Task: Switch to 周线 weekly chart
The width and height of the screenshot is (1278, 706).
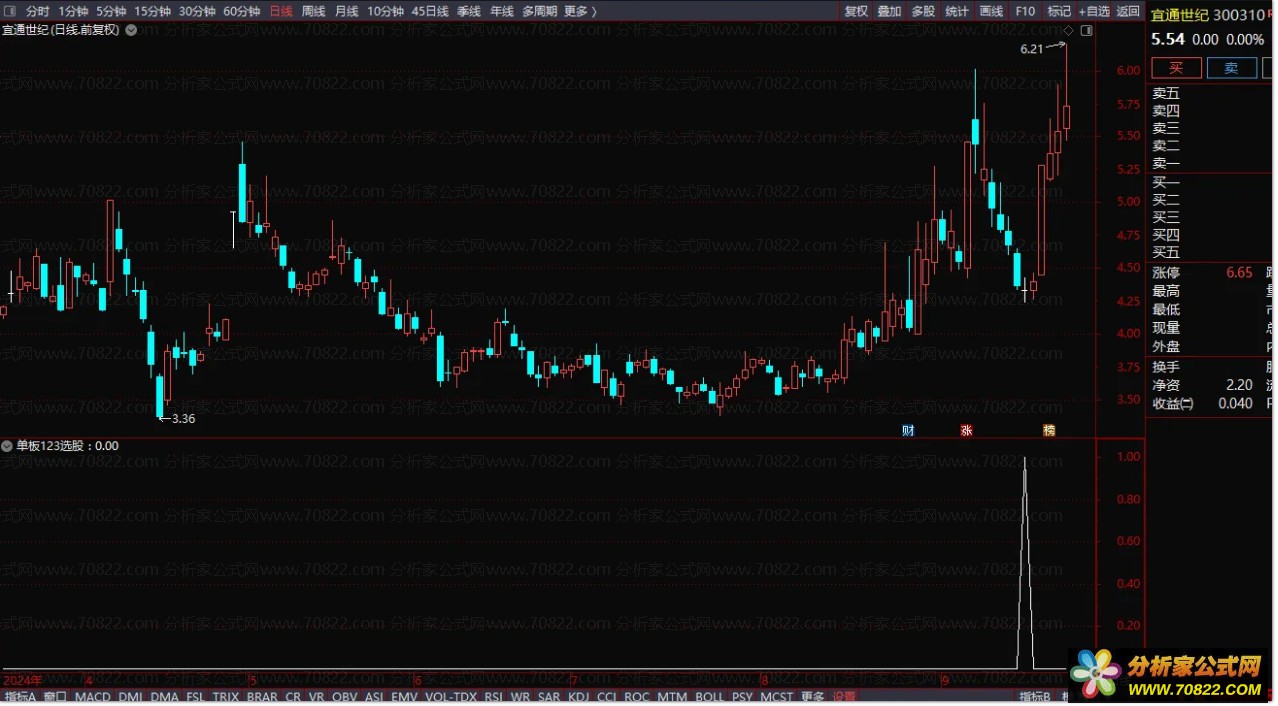Action: tap(314, 11)
